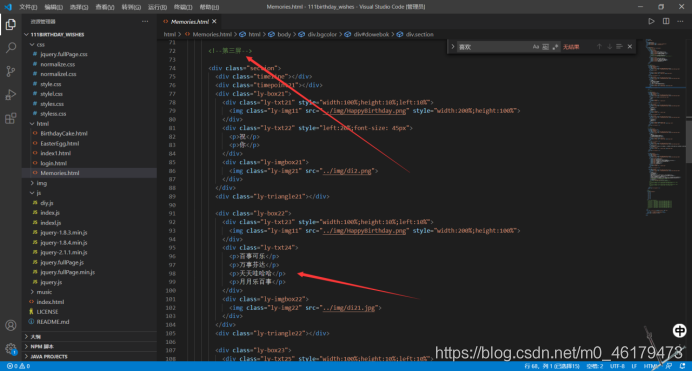The image size is (693, 372).
Task: Open the Run and Debug view
Action: [11, 95]
